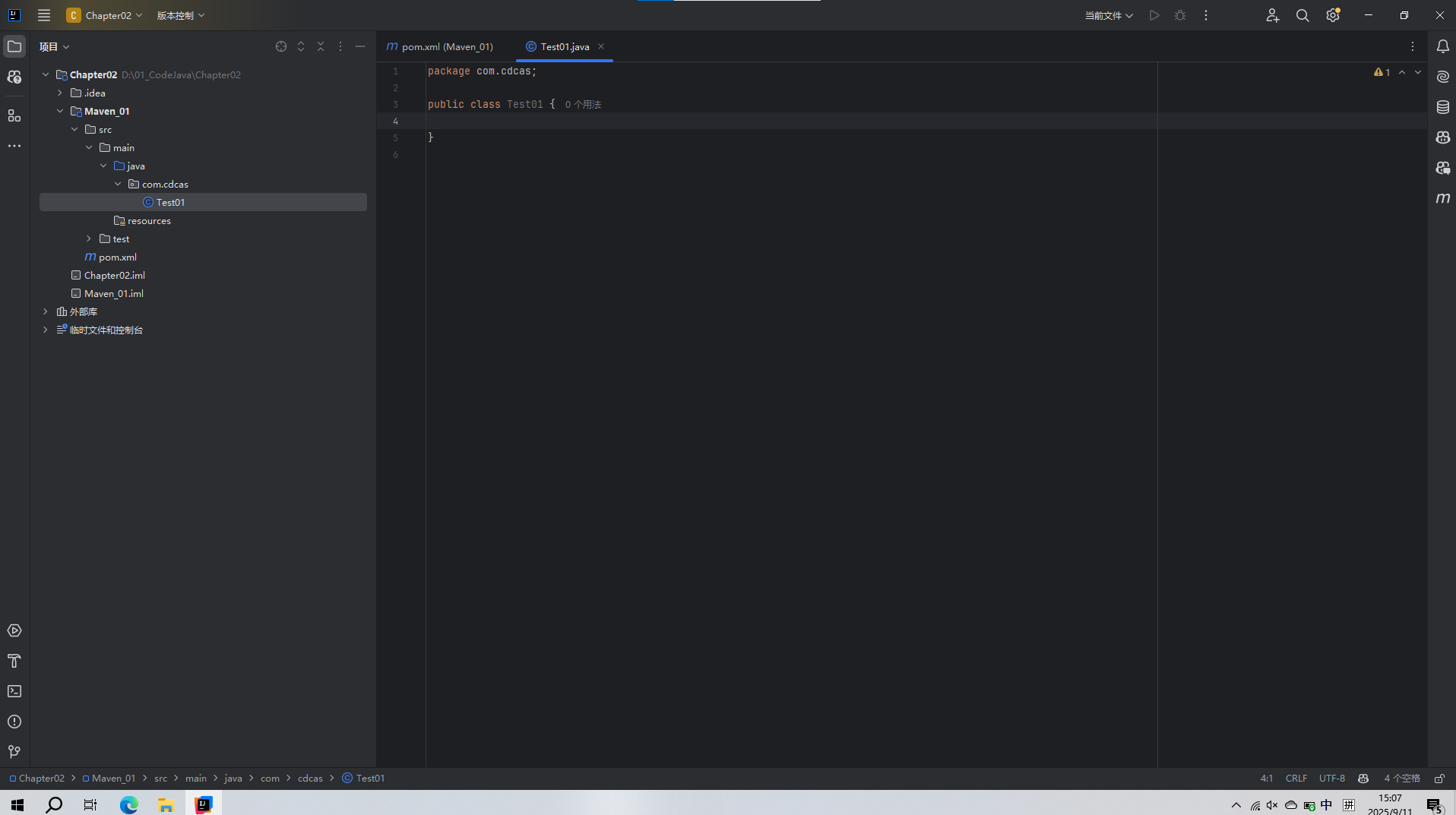Viewport: 1456px width, 815px height.
Task: Open the Database tool window
Action: 1442,107
